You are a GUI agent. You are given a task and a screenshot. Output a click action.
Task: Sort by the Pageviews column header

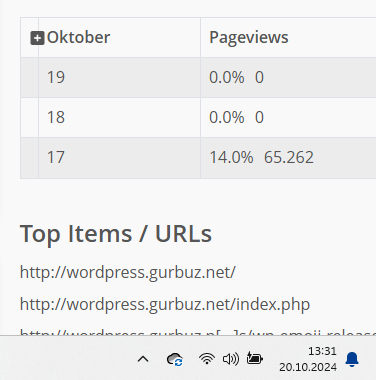pyautogui.click(x=249, y=37)
